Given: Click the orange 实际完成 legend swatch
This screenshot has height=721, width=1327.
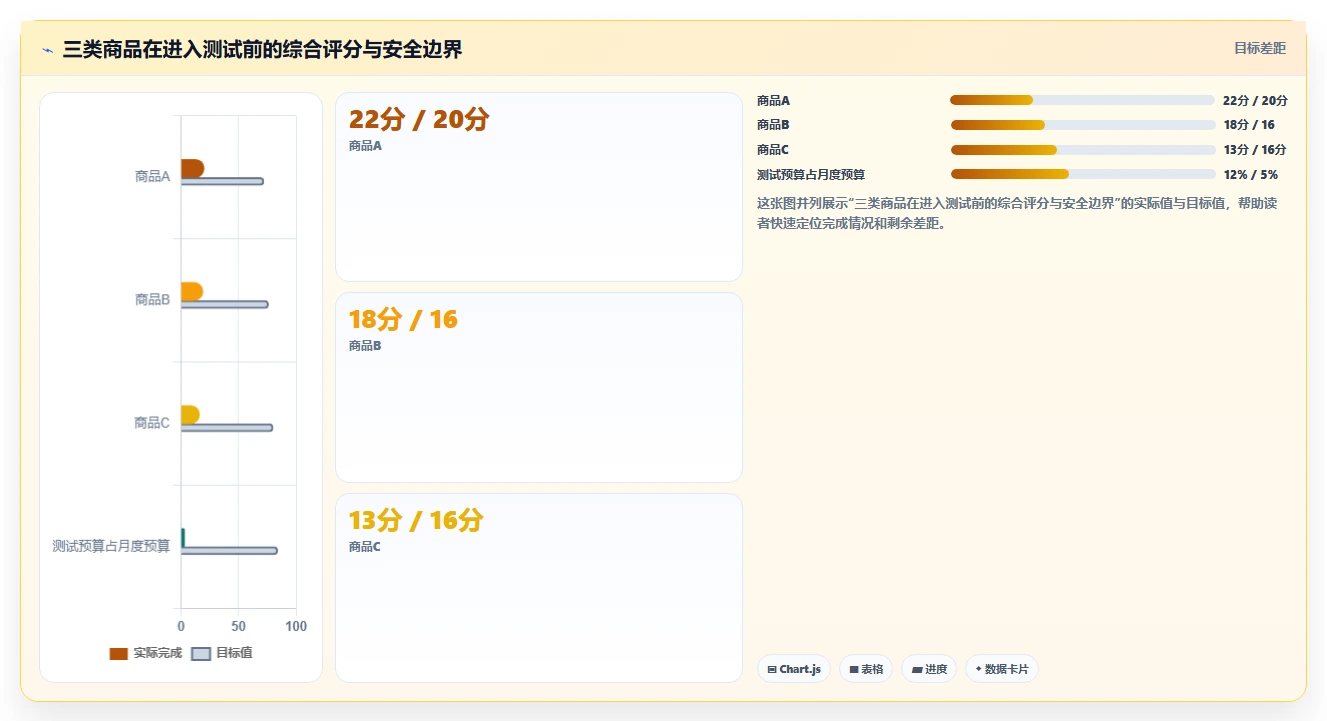Looking at the screenshot, I should click(x=118, y=654).
